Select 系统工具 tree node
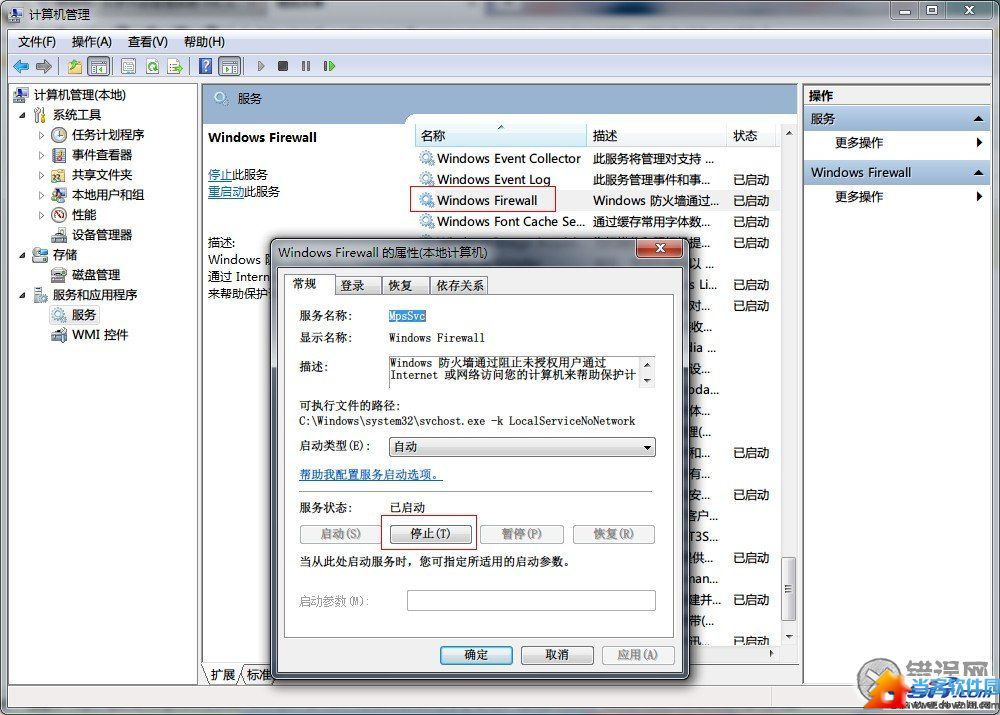1000x715 pixels. 77,115
